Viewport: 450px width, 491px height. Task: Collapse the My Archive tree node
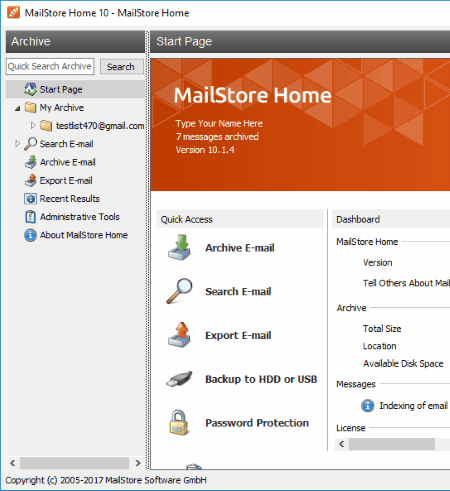(17, 108)
